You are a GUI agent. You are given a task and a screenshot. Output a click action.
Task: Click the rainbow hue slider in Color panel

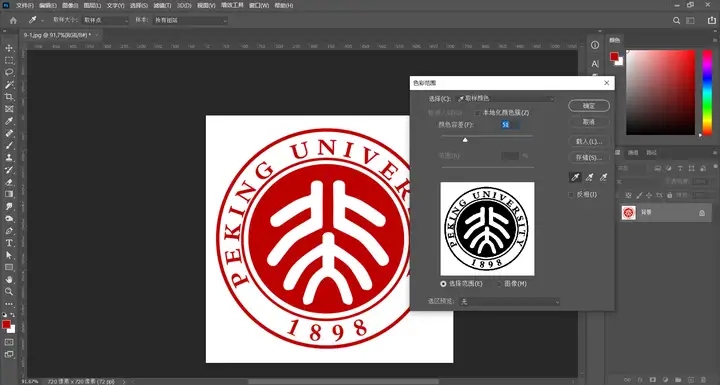click(x=708, y=92)
